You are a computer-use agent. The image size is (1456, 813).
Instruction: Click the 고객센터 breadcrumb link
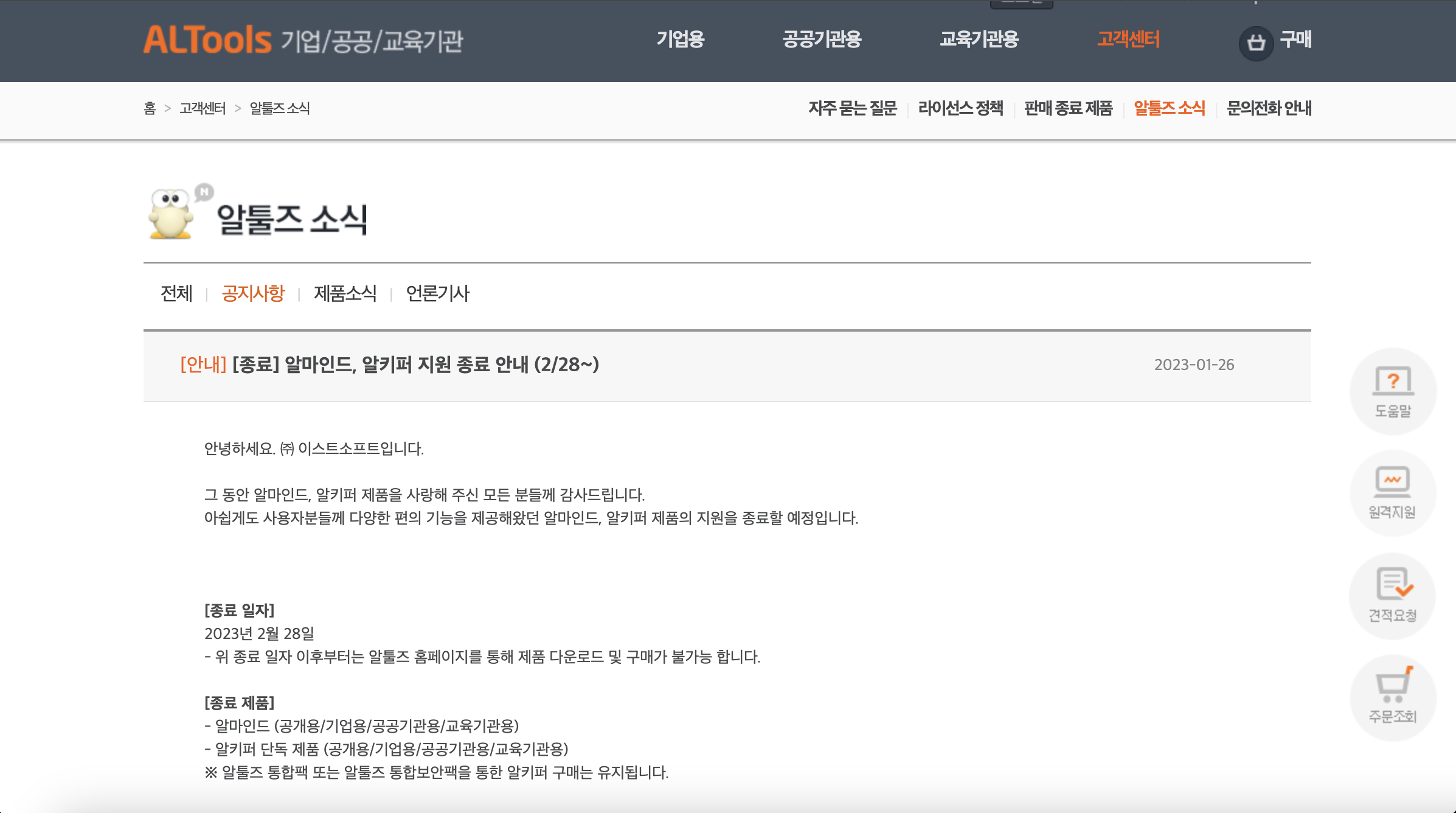(203, 108)
